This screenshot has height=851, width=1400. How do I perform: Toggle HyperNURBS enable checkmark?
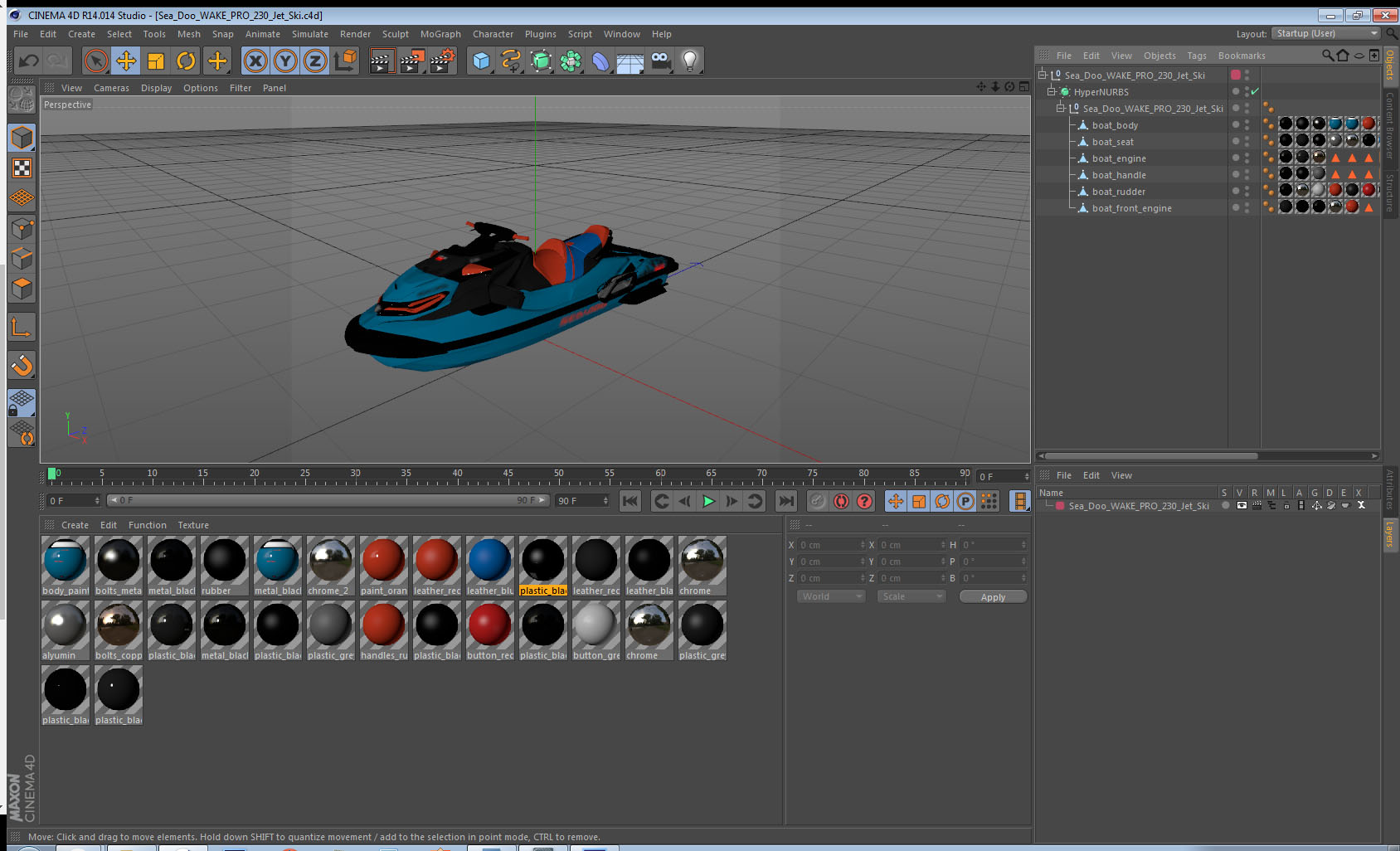click(1255, 91)
